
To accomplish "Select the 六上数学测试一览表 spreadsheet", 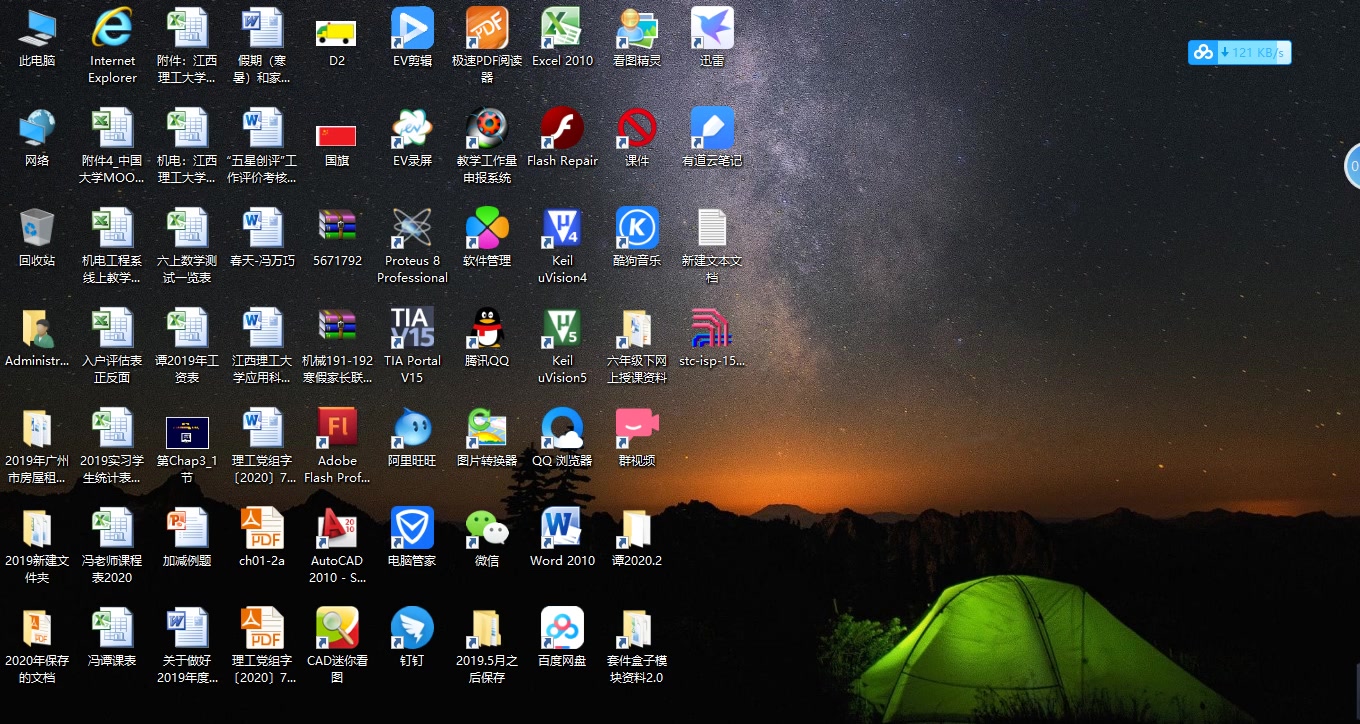I will pos(187,228).
